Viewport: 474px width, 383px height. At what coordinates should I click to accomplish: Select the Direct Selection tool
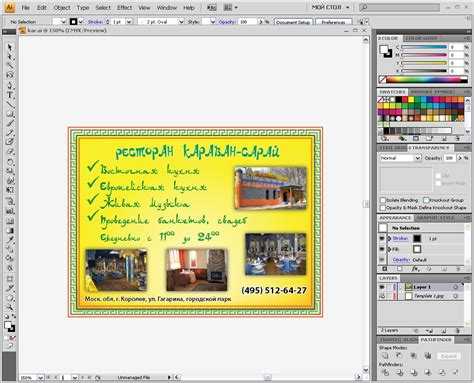click(x=10, y=56)
